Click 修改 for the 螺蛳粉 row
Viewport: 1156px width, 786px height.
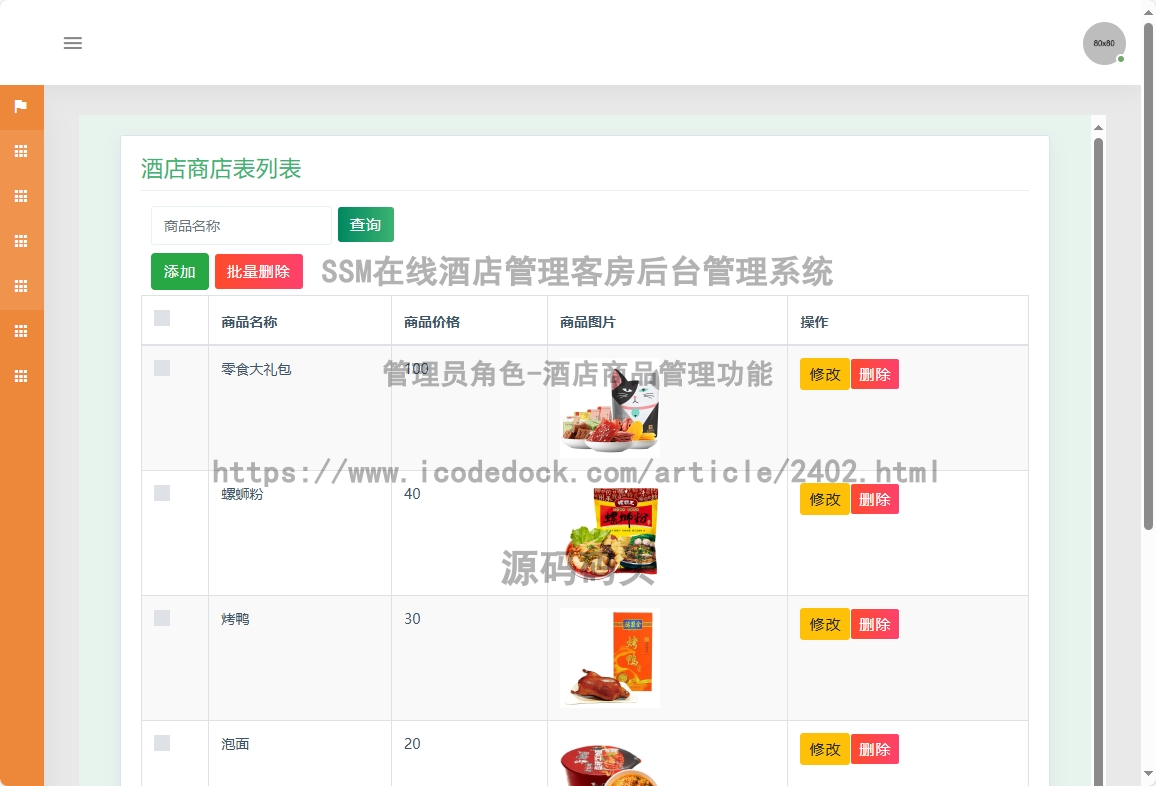(x=824, y=499)
